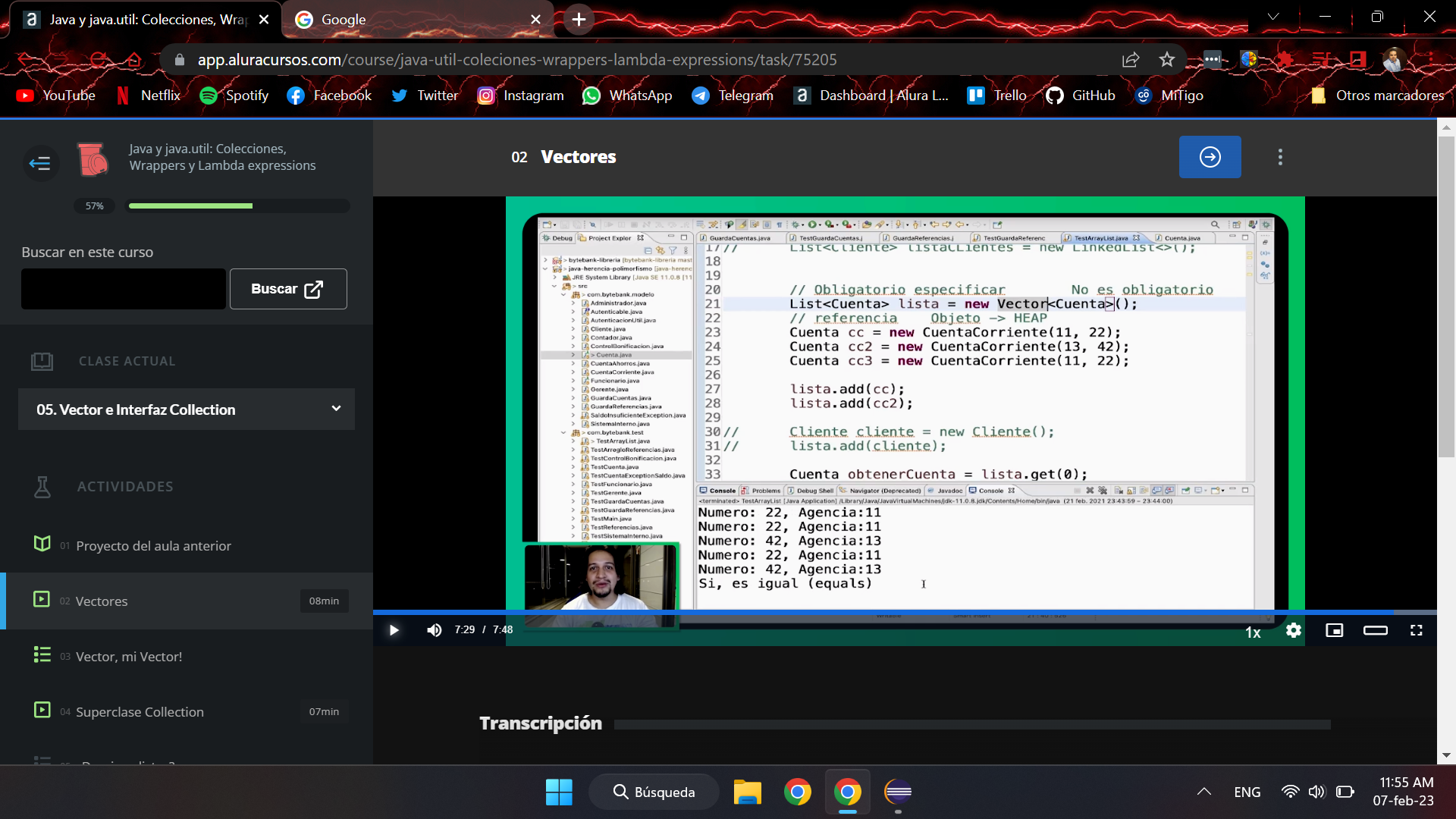Viewport: 1456px width, 819px height.
Task: Click the picture-in-picture icon
Action: click(1335, 631)
